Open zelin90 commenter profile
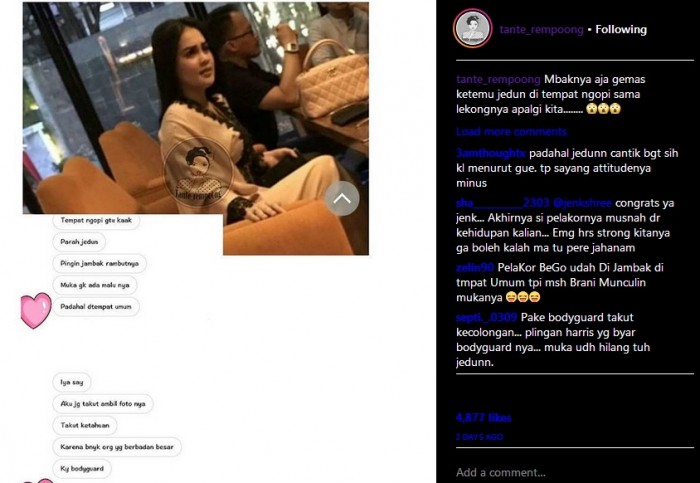Image resolution: width=700 pixels, height=483 pixels. point(475,267)
